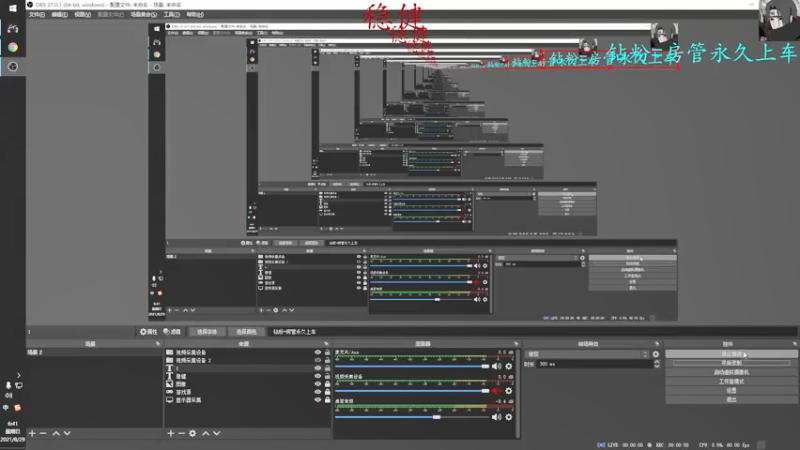Open source Filters (滤镜) button
Viewport: 800px width, 450px height.
(172, 332)
